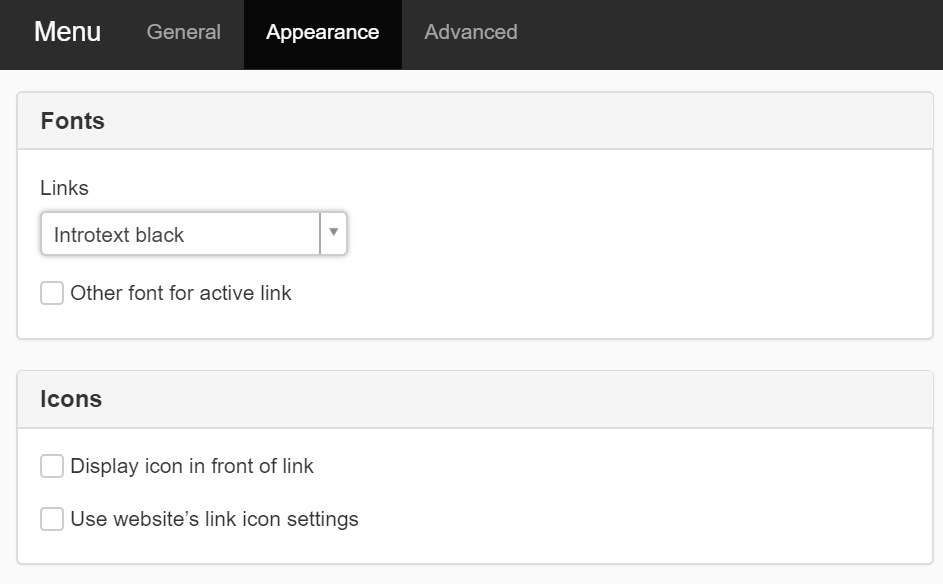This screenshot has height=584, width=943.
Task: Click the Icons section header
Action: tap(71, 399)
